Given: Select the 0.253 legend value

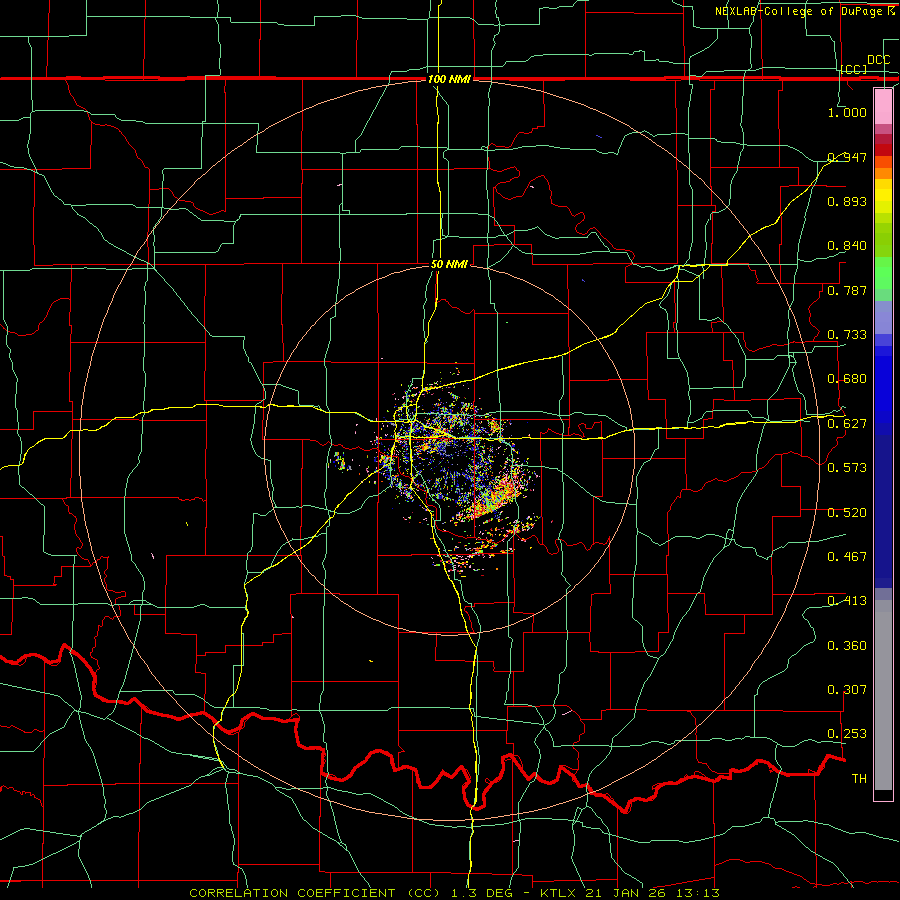Looking at the screenshot, I should (x=847, y=734).
